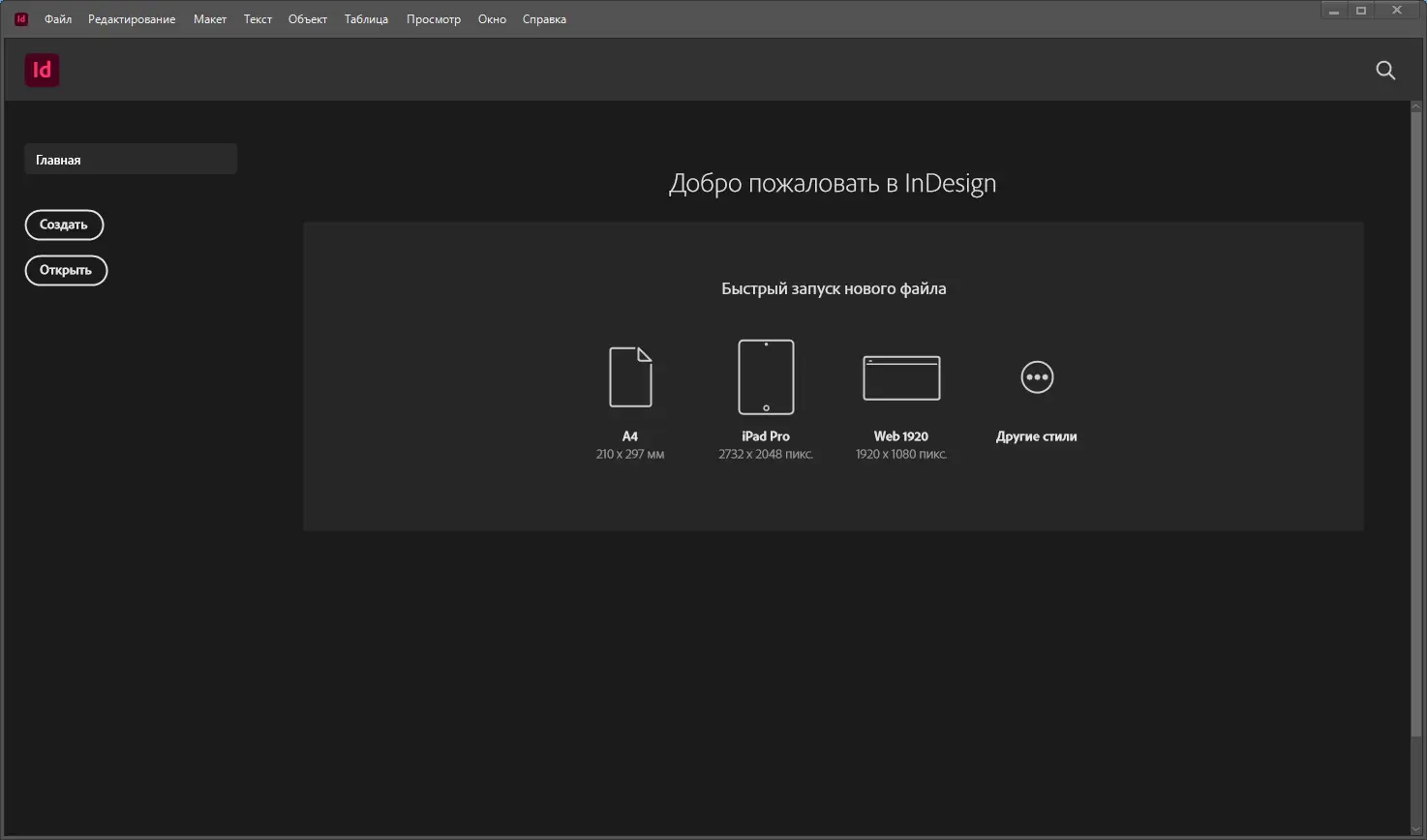The width and height of the screenshot is (1427, 840).
Task: Select the Web 1920 browser icon
Action: pos(900,377)
